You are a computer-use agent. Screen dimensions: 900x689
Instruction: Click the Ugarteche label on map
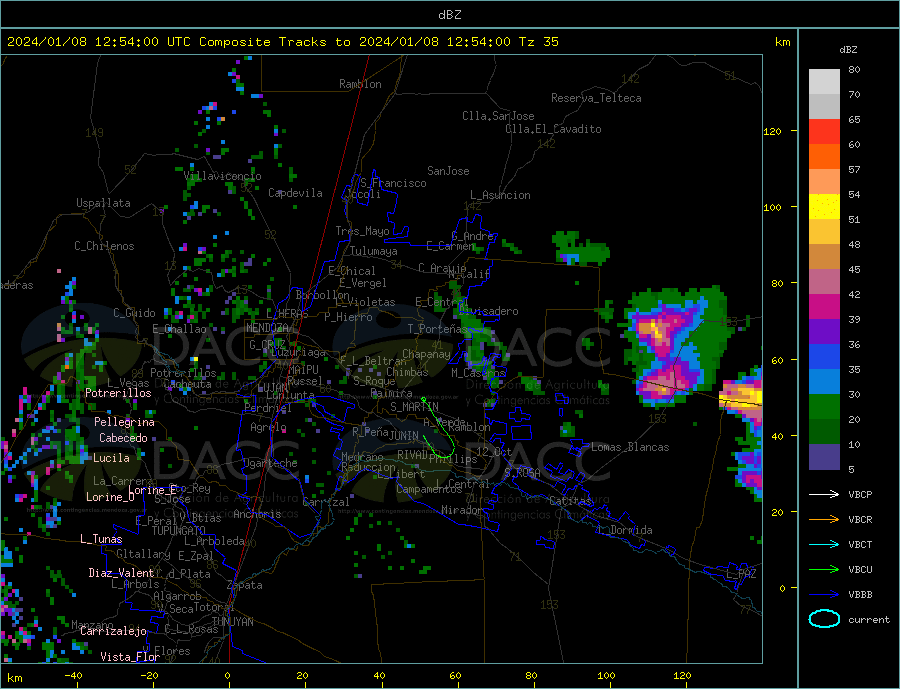point(270,463)
